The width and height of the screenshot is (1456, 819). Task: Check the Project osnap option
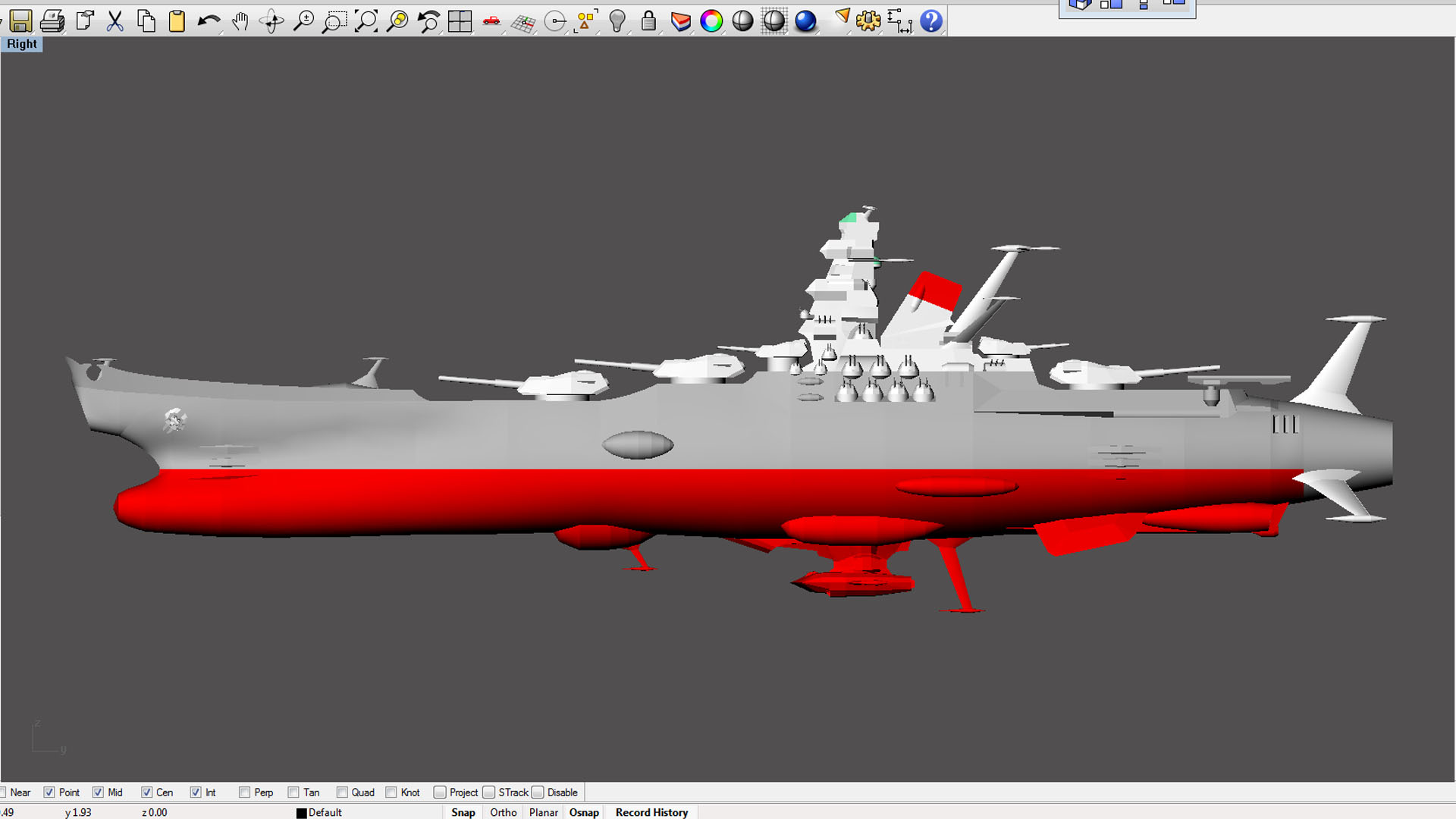[440, 792]
